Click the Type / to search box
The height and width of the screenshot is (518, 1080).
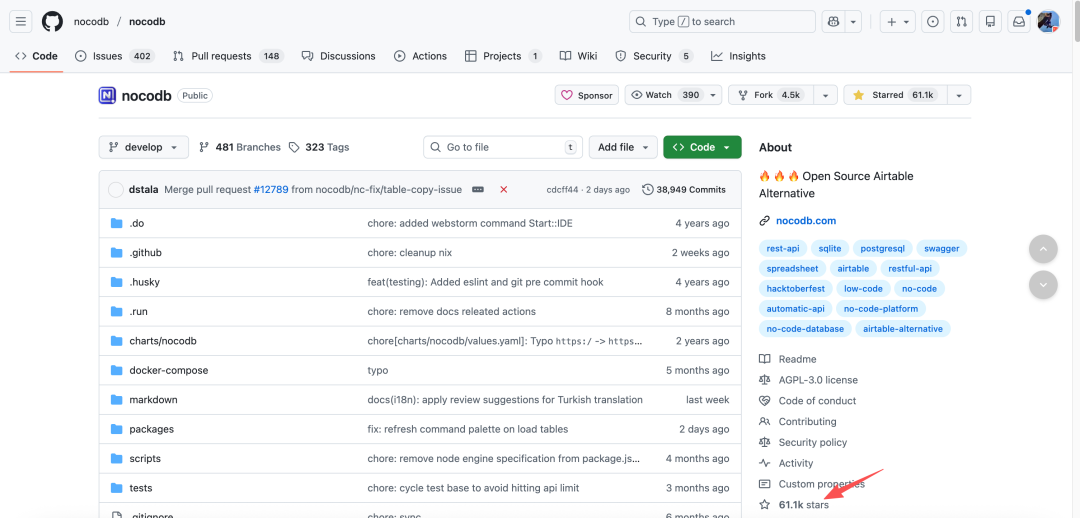722,21
